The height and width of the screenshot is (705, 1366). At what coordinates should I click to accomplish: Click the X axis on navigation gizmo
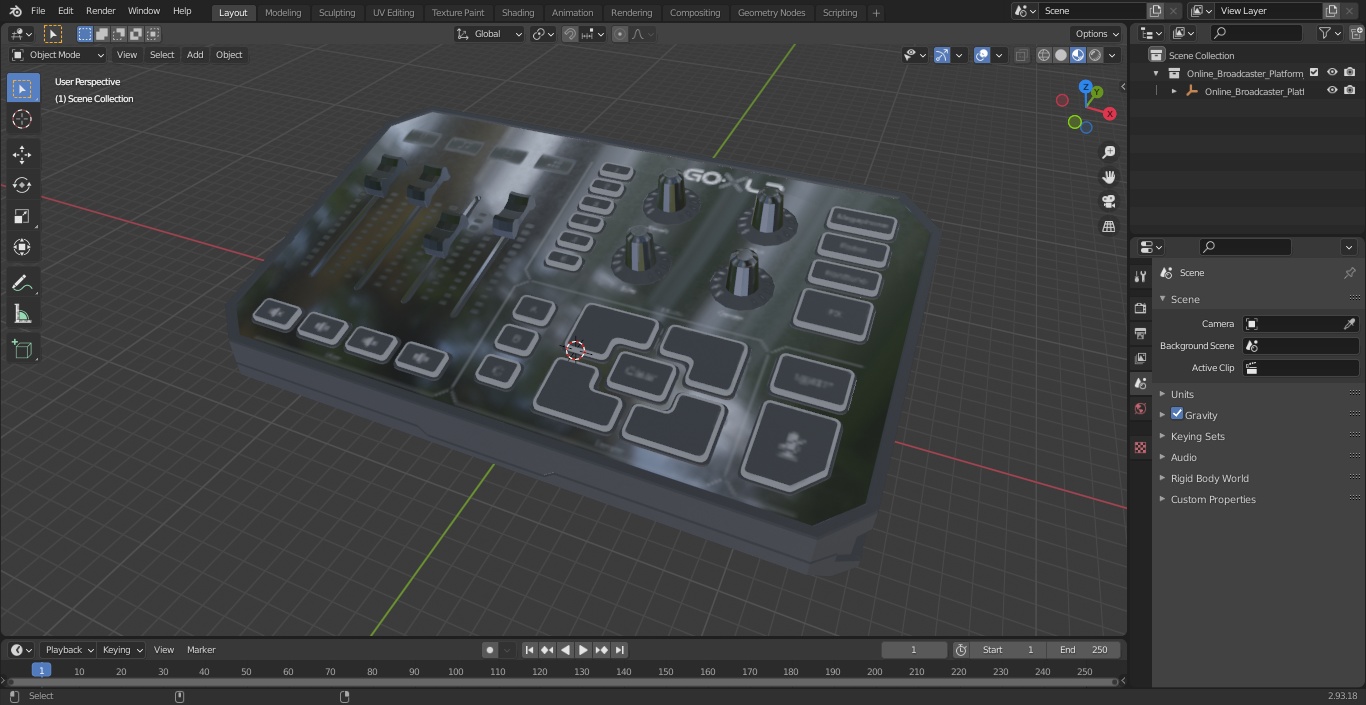pos(1110,114)
